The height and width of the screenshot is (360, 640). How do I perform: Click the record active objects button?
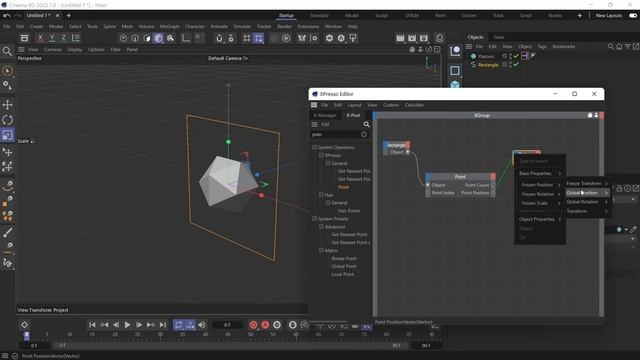point(253,325)
